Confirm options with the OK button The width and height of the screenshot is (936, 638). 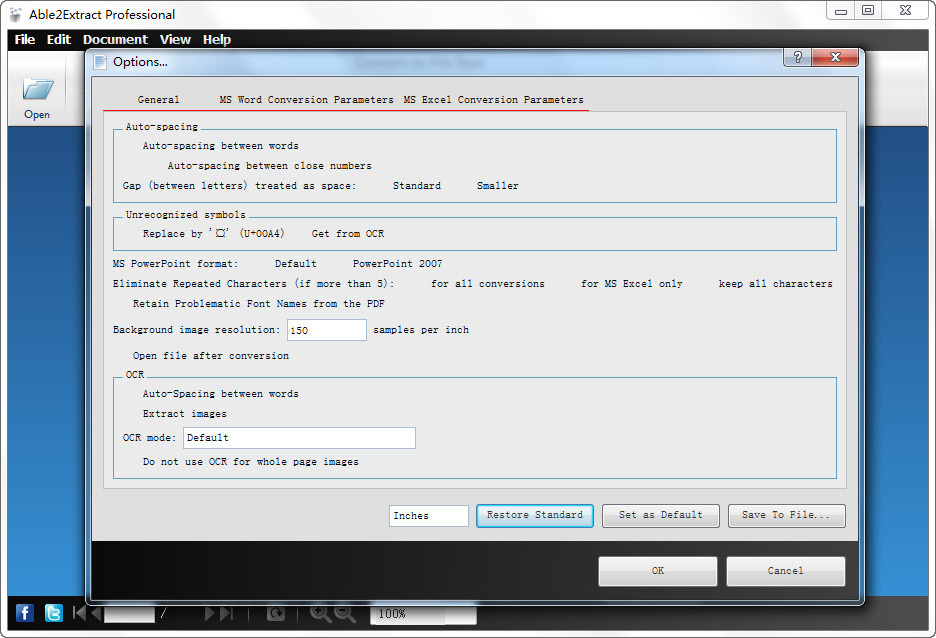(657, 571)
